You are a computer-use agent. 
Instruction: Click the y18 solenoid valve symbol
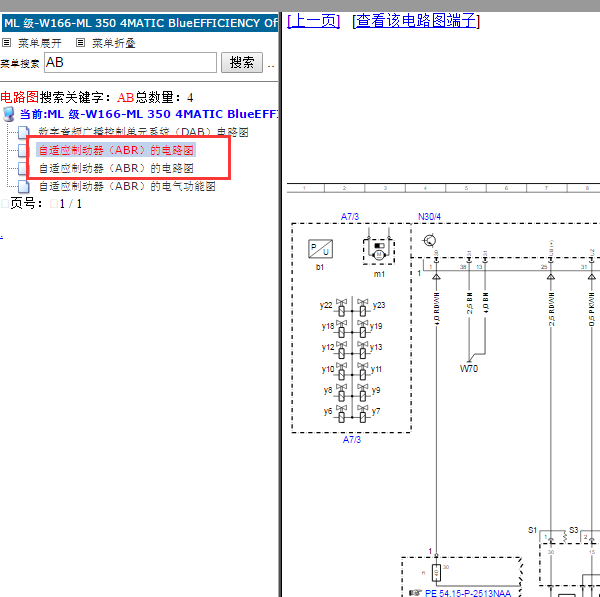click(x=341, y=328)
